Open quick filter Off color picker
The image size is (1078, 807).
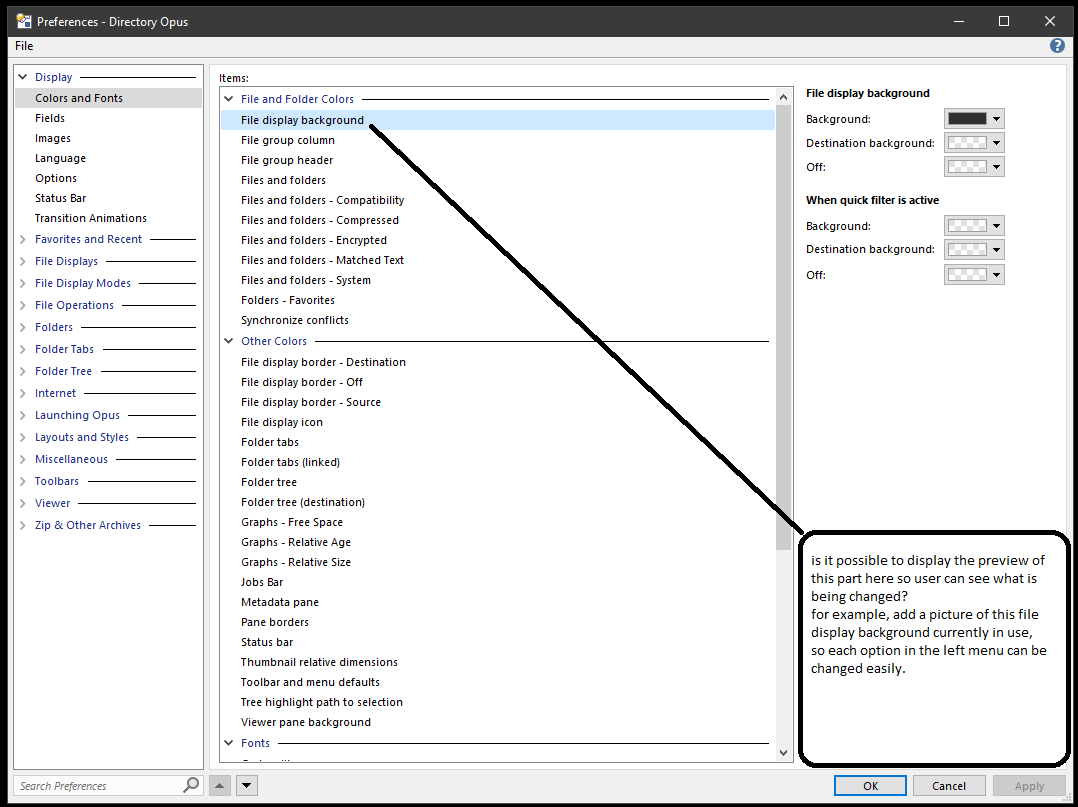pyautogui.click(x=974, y=275)
